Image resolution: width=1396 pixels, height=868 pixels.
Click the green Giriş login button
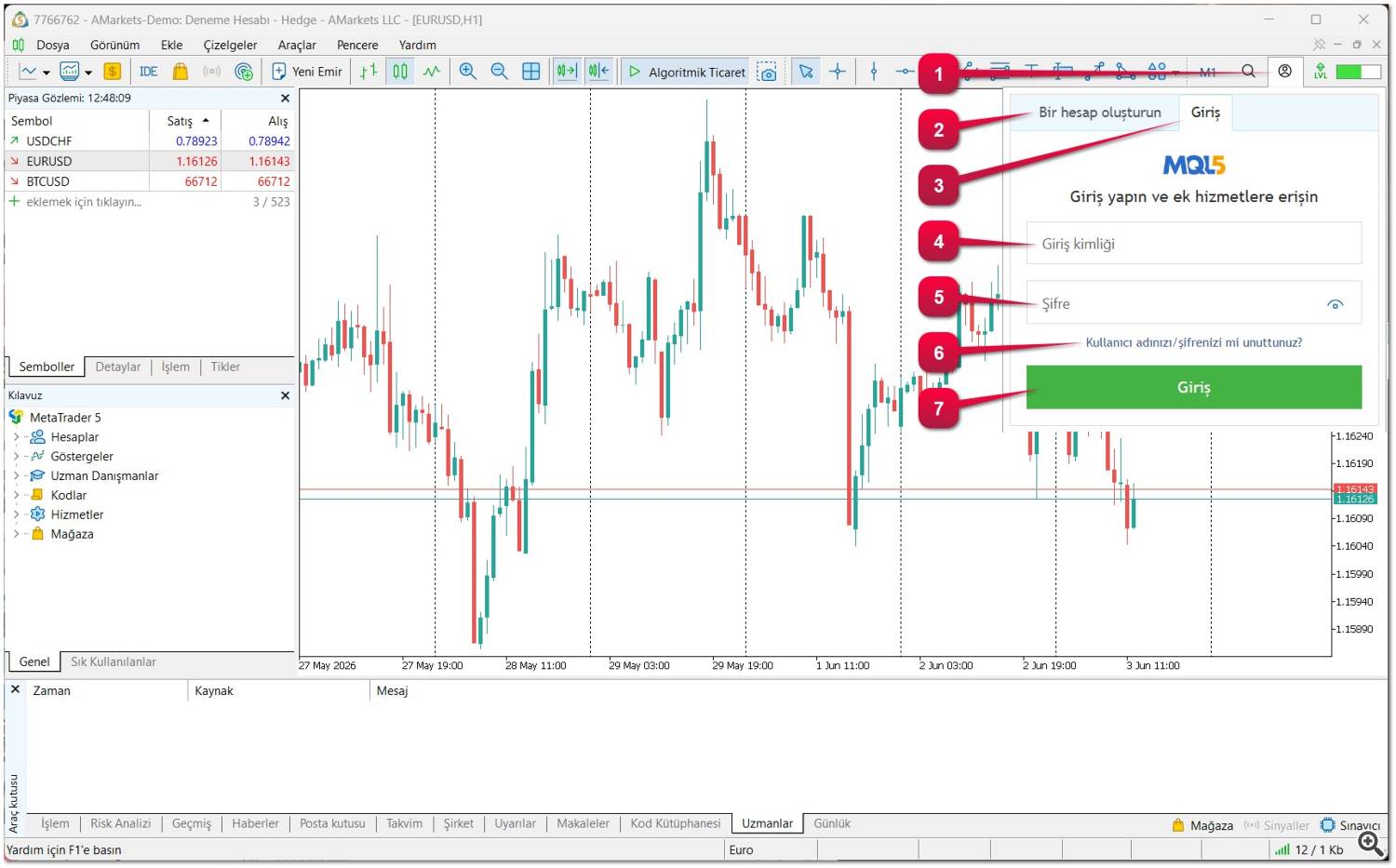[x=1194, y=387]
